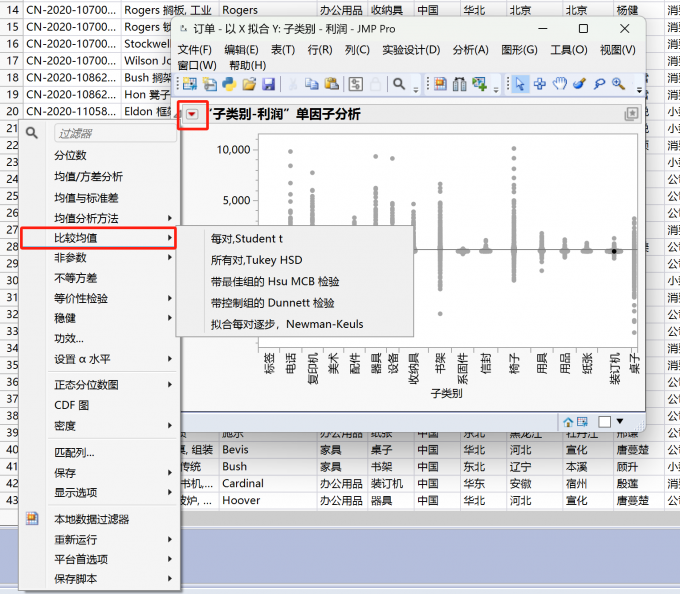This screenshot has width=680, height=594.
Task: Click the Python script icon in toolbar
Action: point(229,84)
